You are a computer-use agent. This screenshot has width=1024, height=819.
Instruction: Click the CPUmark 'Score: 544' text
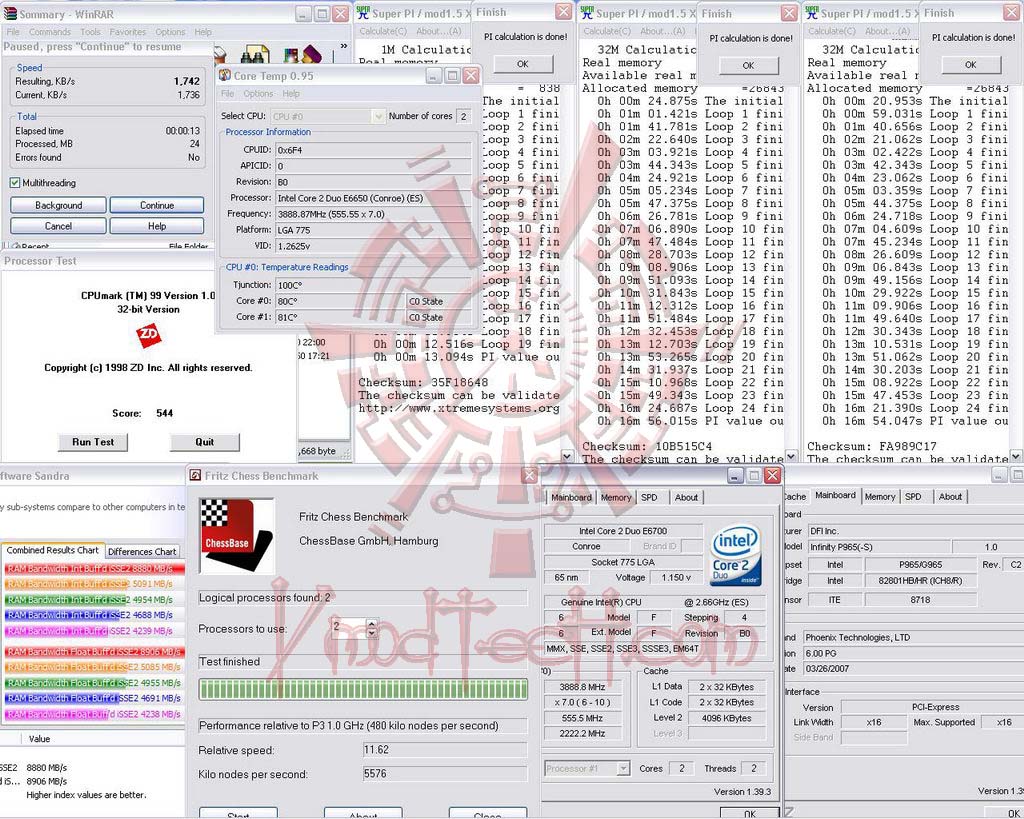142,413
